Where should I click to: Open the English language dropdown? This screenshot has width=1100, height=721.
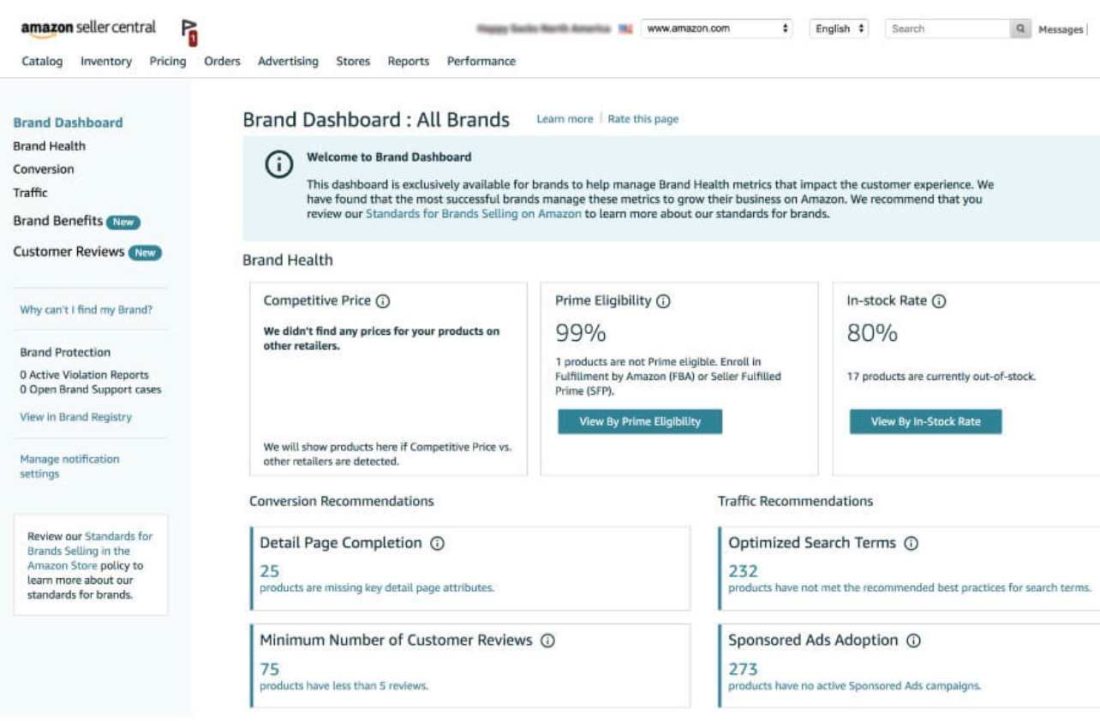[838, 29]
